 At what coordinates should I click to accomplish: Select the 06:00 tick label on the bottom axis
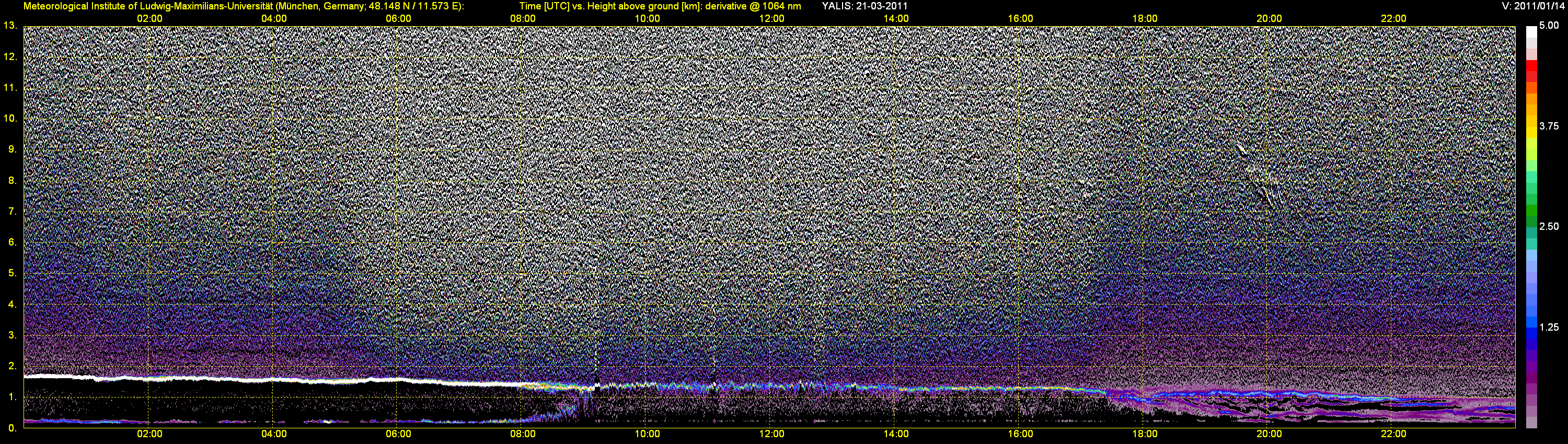(398, 434)
